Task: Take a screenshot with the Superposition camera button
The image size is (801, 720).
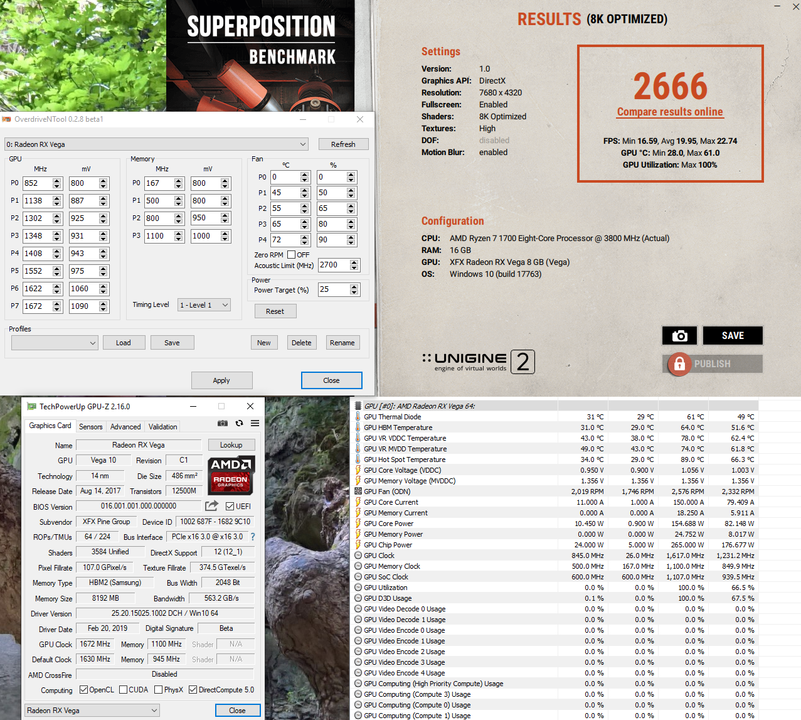Action: [679, 336]
